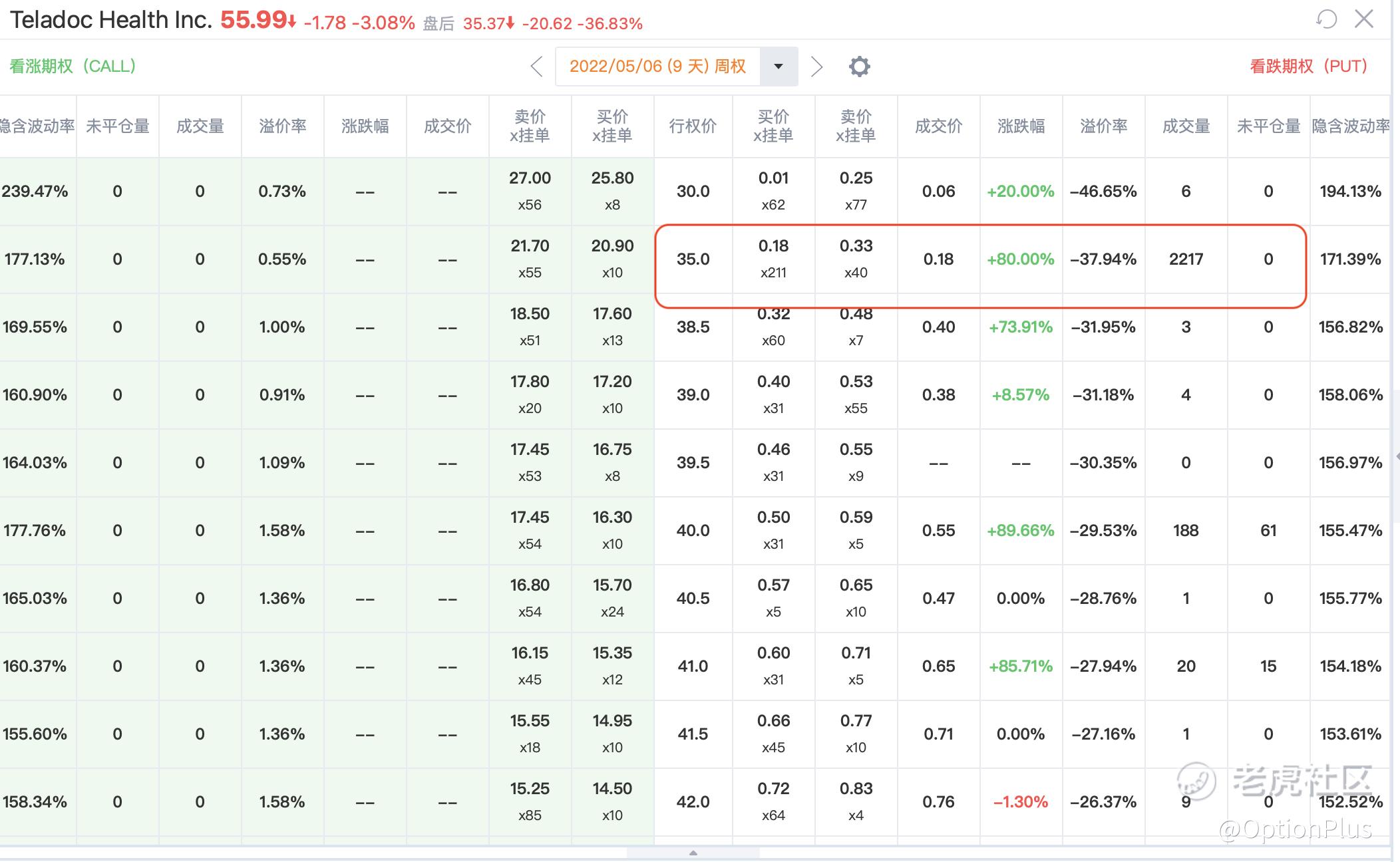Click call 隐含波动率 column header

[x=37, y=126]
